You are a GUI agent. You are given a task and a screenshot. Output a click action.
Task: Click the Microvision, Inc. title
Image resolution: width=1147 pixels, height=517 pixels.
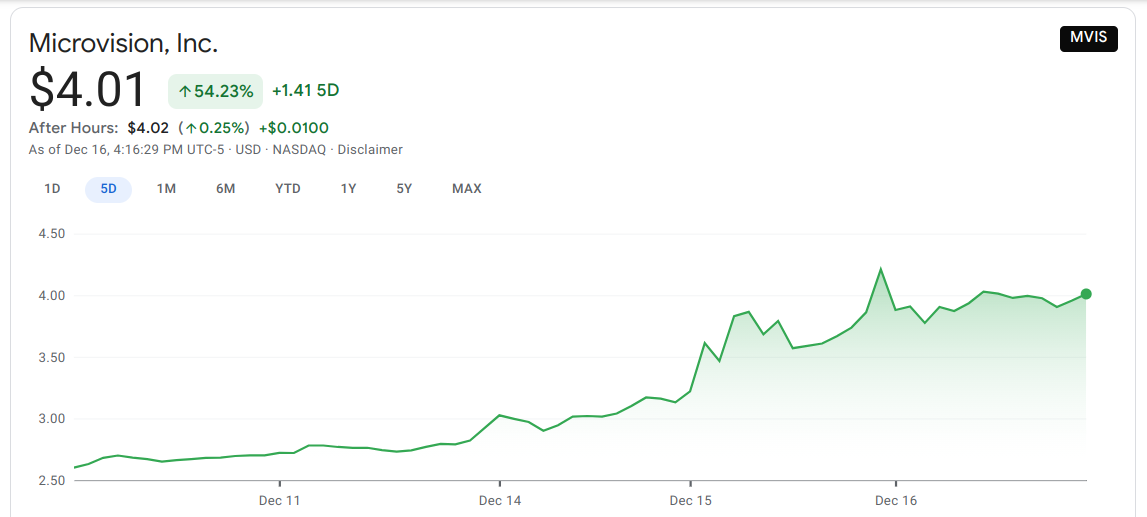[123, 43]
